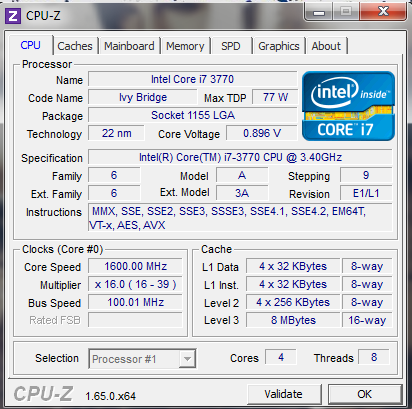Click the L1 Inst. size 4 x 32 KBytes
Screen dimensions: 412x409
coord(293,284)
